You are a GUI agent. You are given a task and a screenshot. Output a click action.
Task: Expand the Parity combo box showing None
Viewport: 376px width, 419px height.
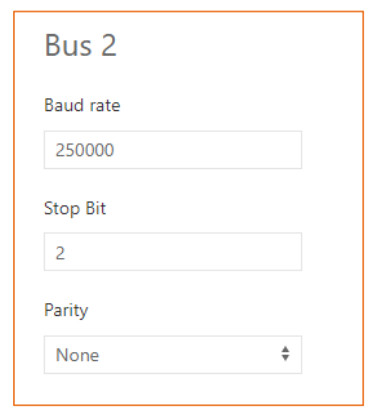[x=173, y=355]
